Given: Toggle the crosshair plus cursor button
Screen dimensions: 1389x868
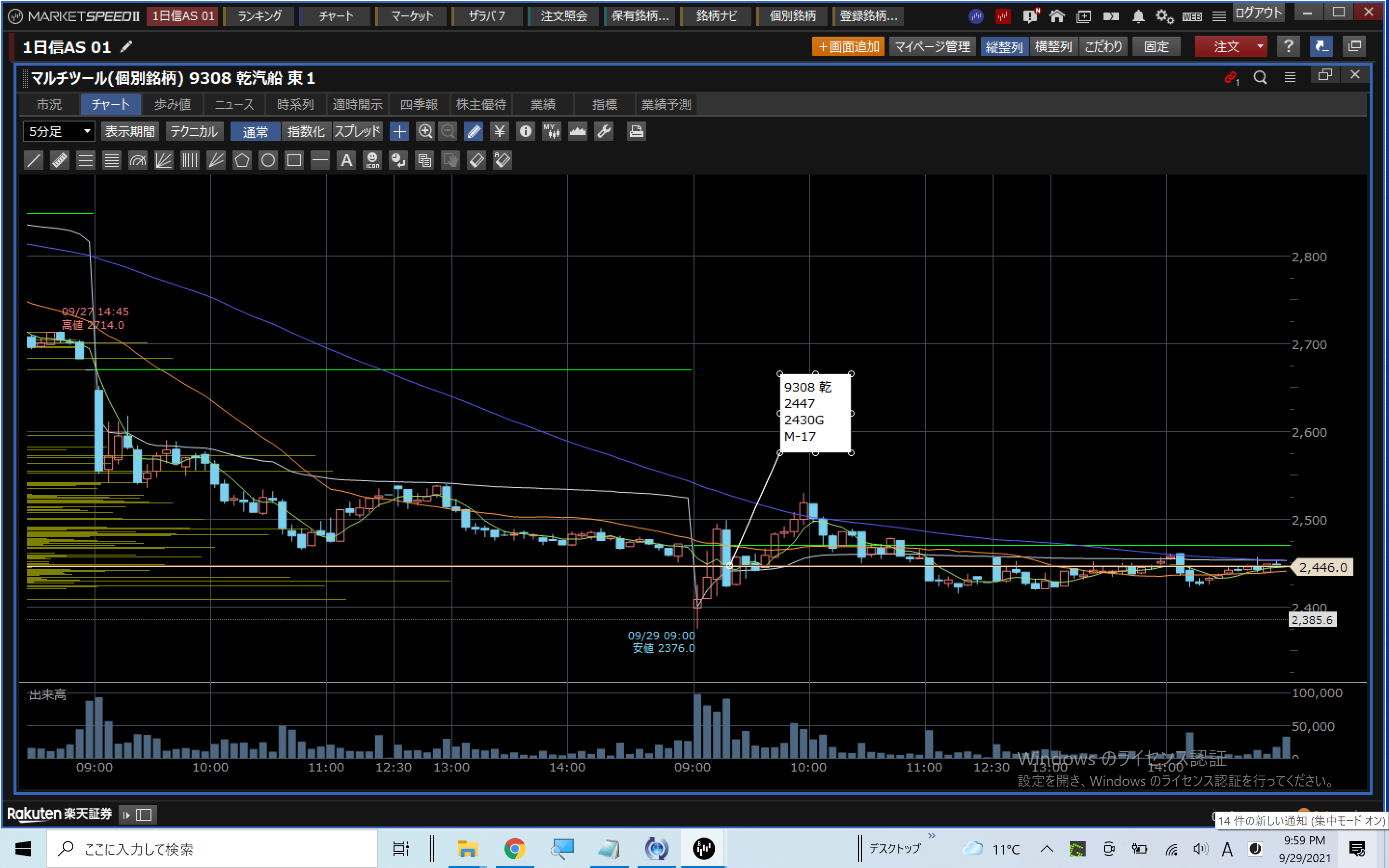Looking at the screenshot, I should (x=399, y=132).
